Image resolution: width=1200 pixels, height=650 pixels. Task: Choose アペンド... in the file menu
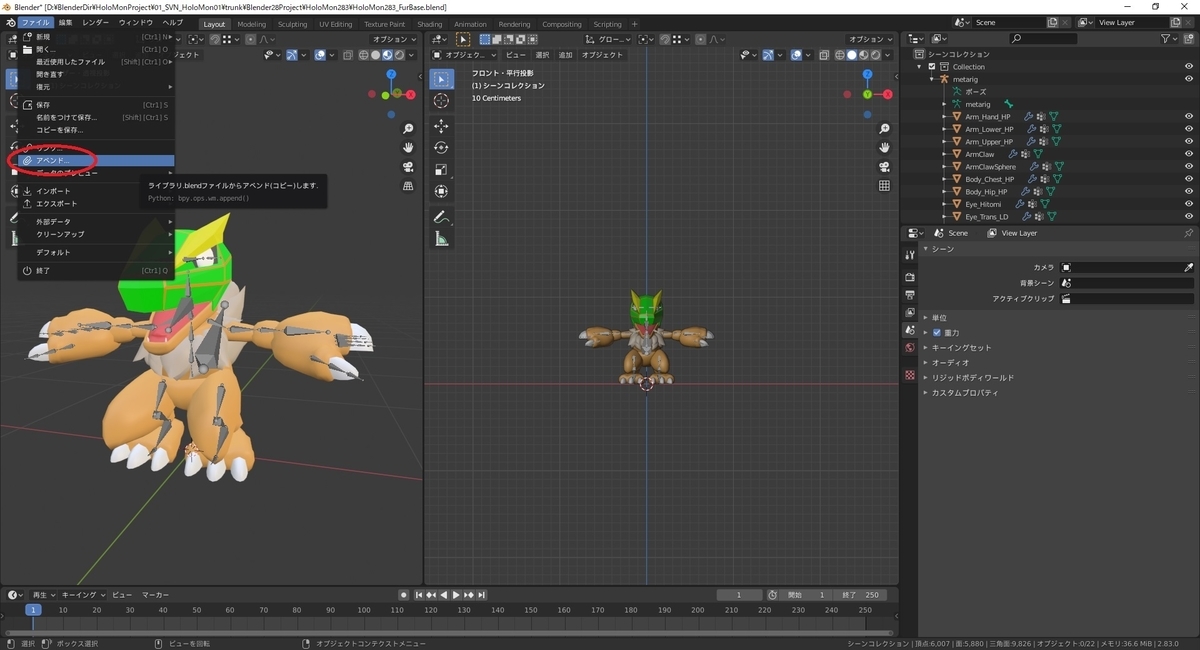click(96, 160)
